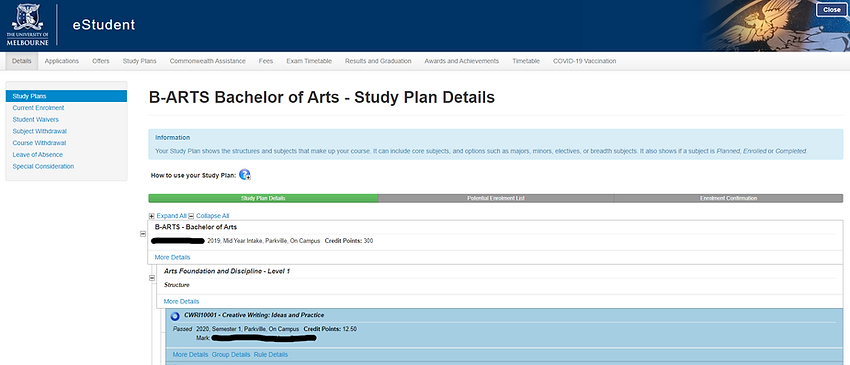Click the Arts Foundation and Discipline heading row
This screenshot has height=365, width=850.
[x=227, y=271]
